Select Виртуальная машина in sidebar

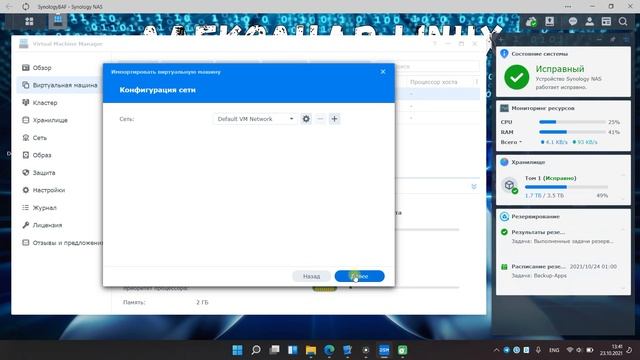[x=60, y=85]
